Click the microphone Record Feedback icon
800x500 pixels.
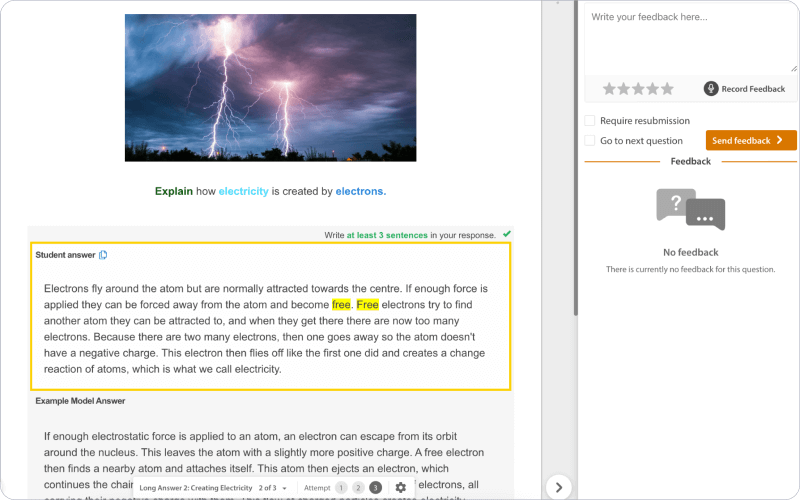711,89
